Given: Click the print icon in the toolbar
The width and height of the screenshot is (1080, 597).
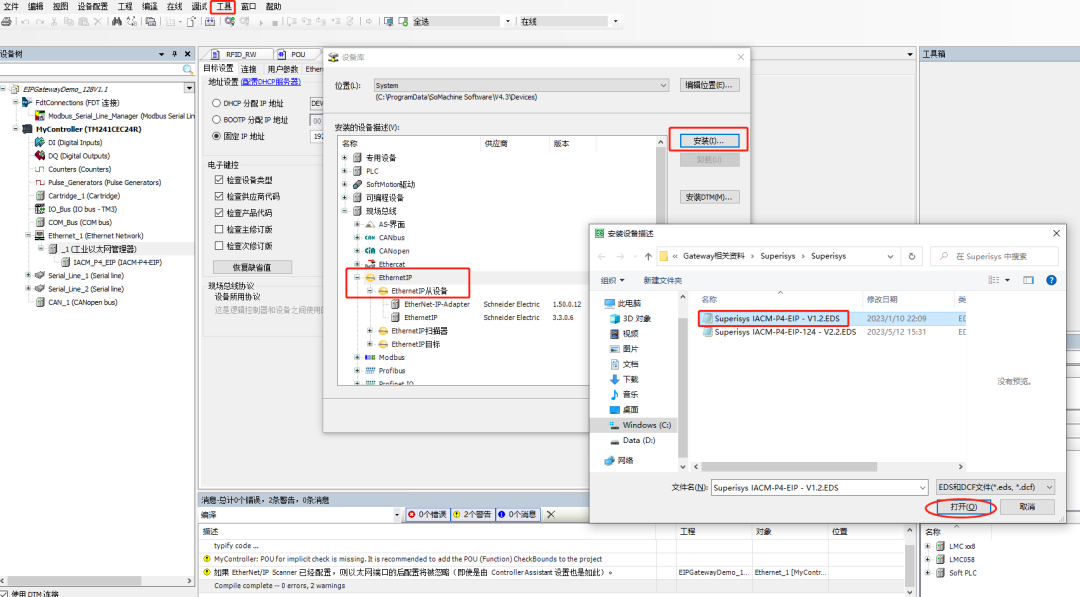Looking at the screenshot, I should point(6,21).
